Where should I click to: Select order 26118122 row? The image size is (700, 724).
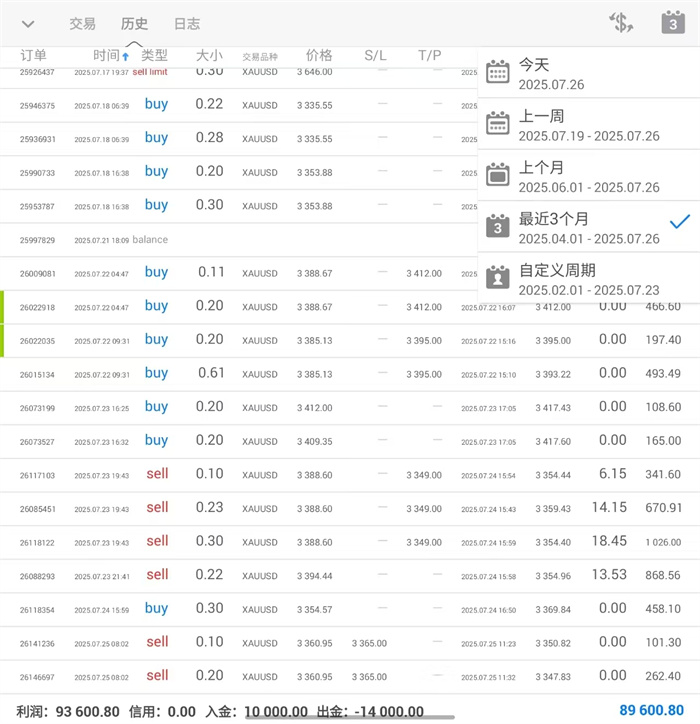[350, 543]
